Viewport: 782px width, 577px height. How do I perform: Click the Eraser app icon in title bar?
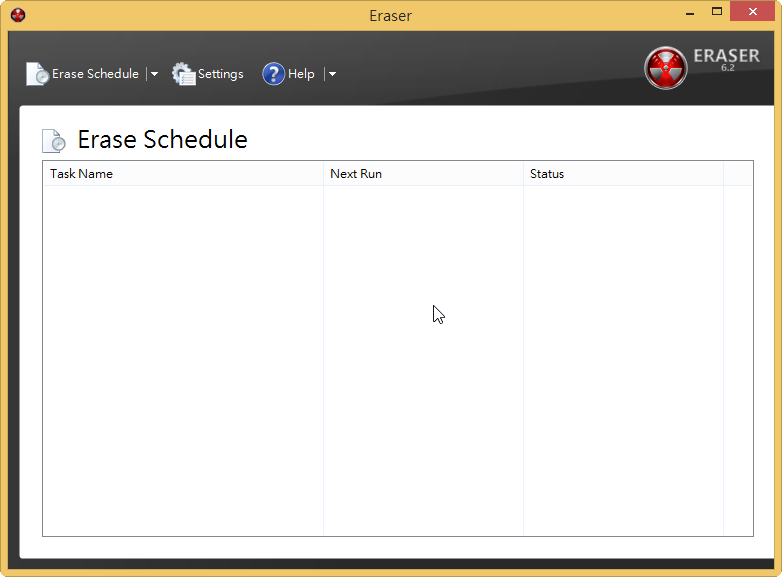[x=18, y=15]
